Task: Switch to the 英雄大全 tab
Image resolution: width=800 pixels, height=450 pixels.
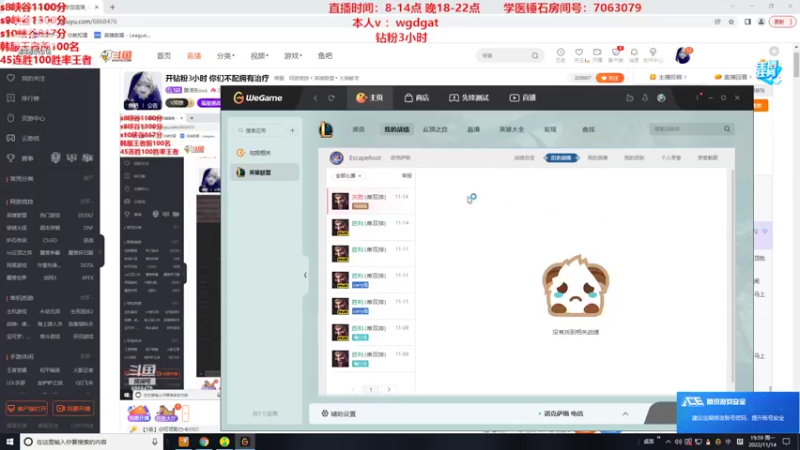Action: pyautogui.click(x=512, y=130)
